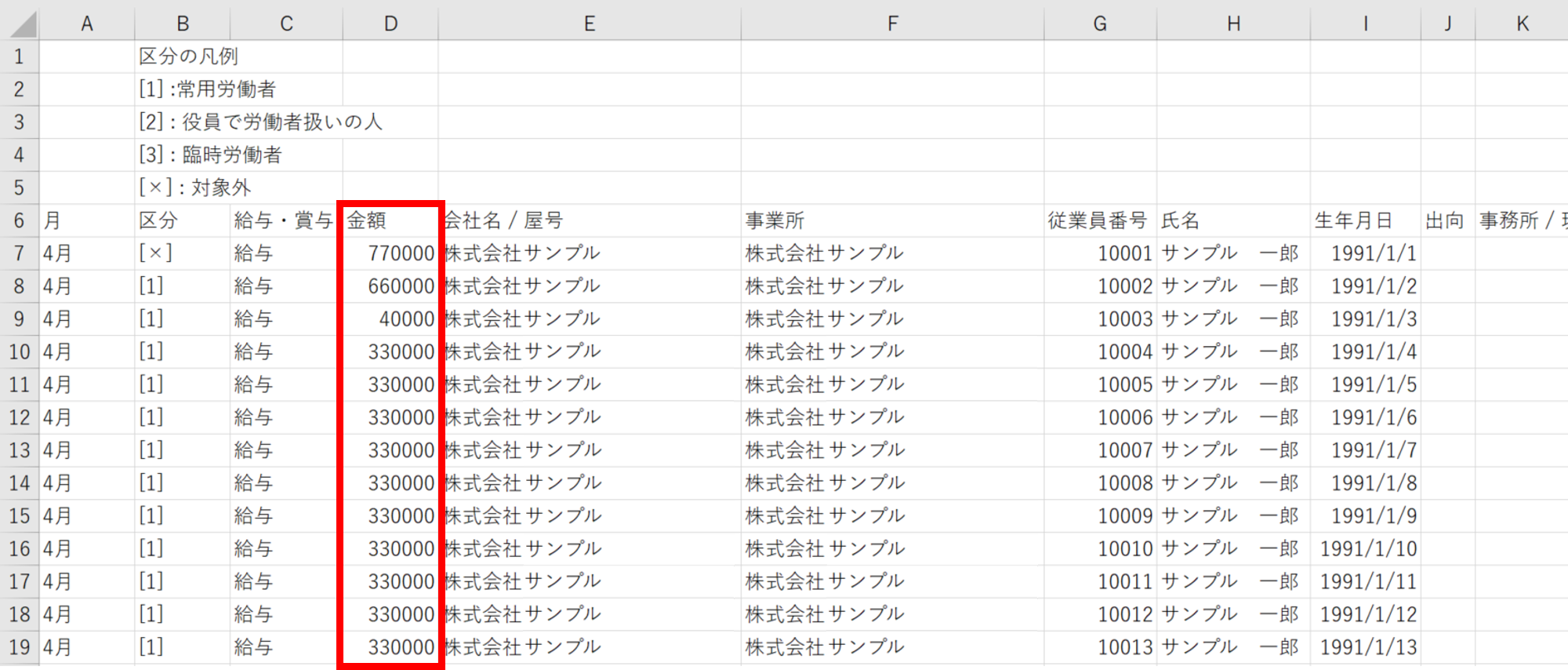Screen dimensions: 1568x670
Task: Select column F header
Action: tap(891, 24)
